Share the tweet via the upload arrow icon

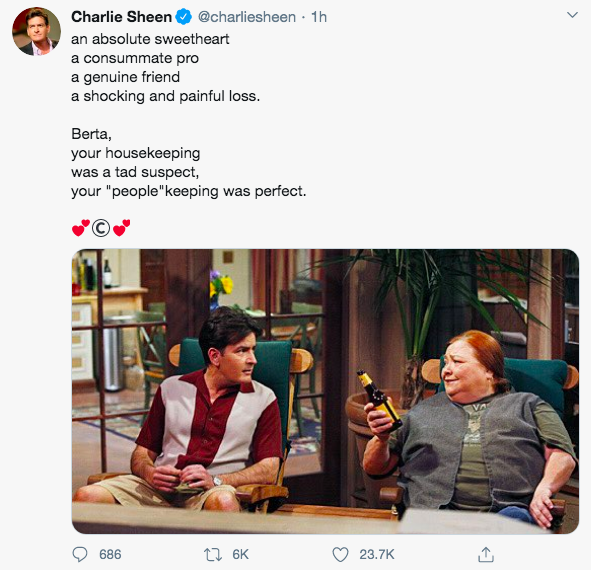pos(486,554)
